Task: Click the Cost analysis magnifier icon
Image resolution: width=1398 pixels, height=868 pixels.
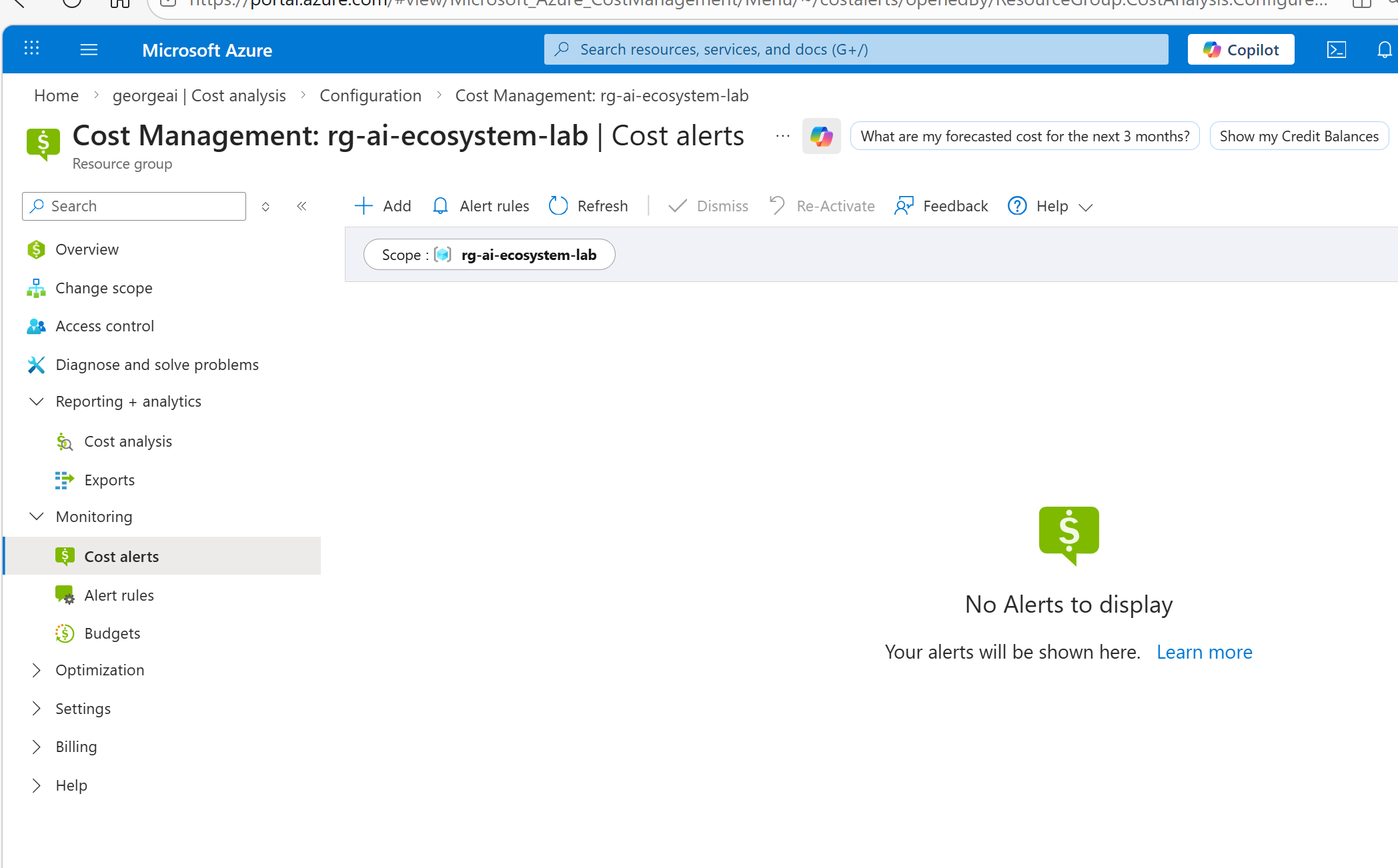Action: [65, 441]
